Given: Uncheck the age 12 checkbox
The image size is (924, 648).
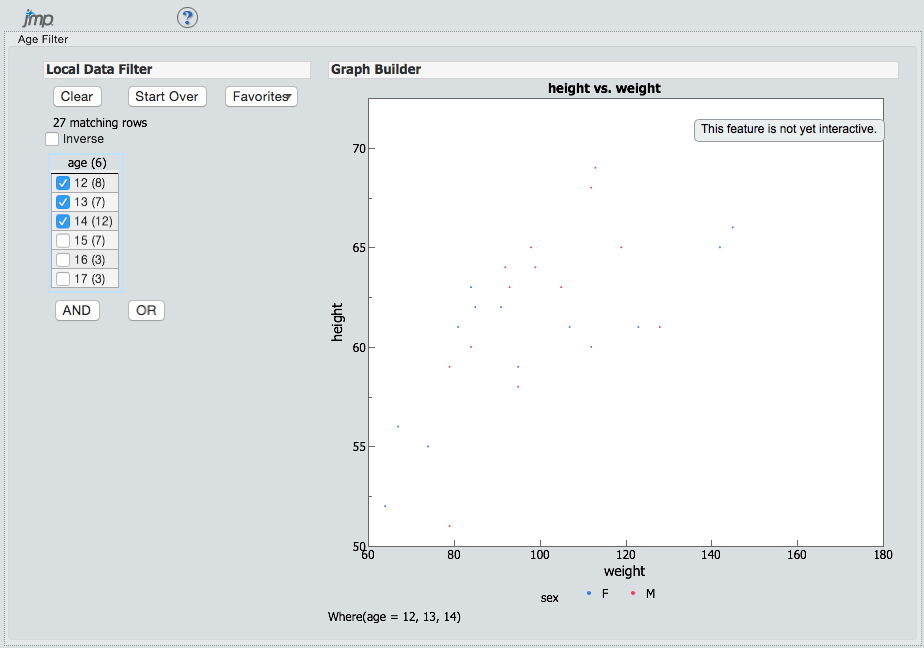Looking at the screenshot, I should (63, 183).
